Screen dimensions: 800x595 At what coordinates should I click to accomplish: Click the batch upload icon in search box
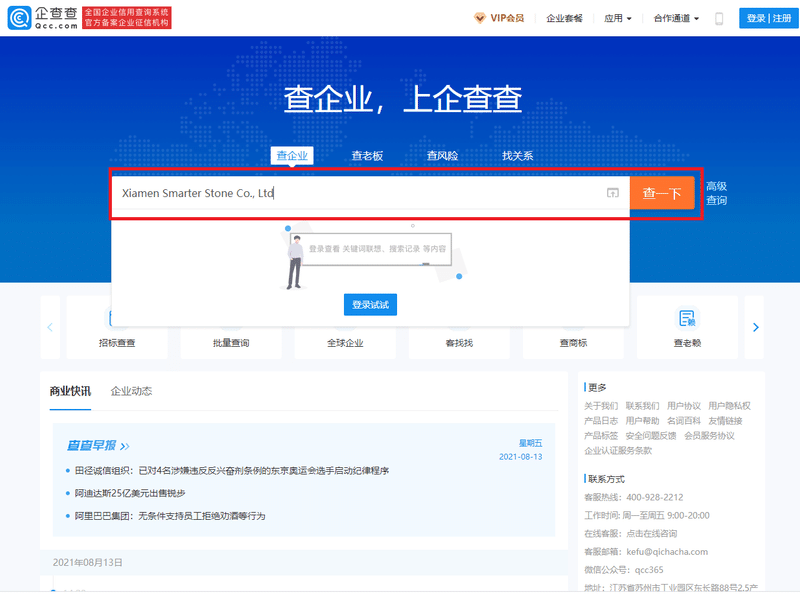(x=613, y=193)
